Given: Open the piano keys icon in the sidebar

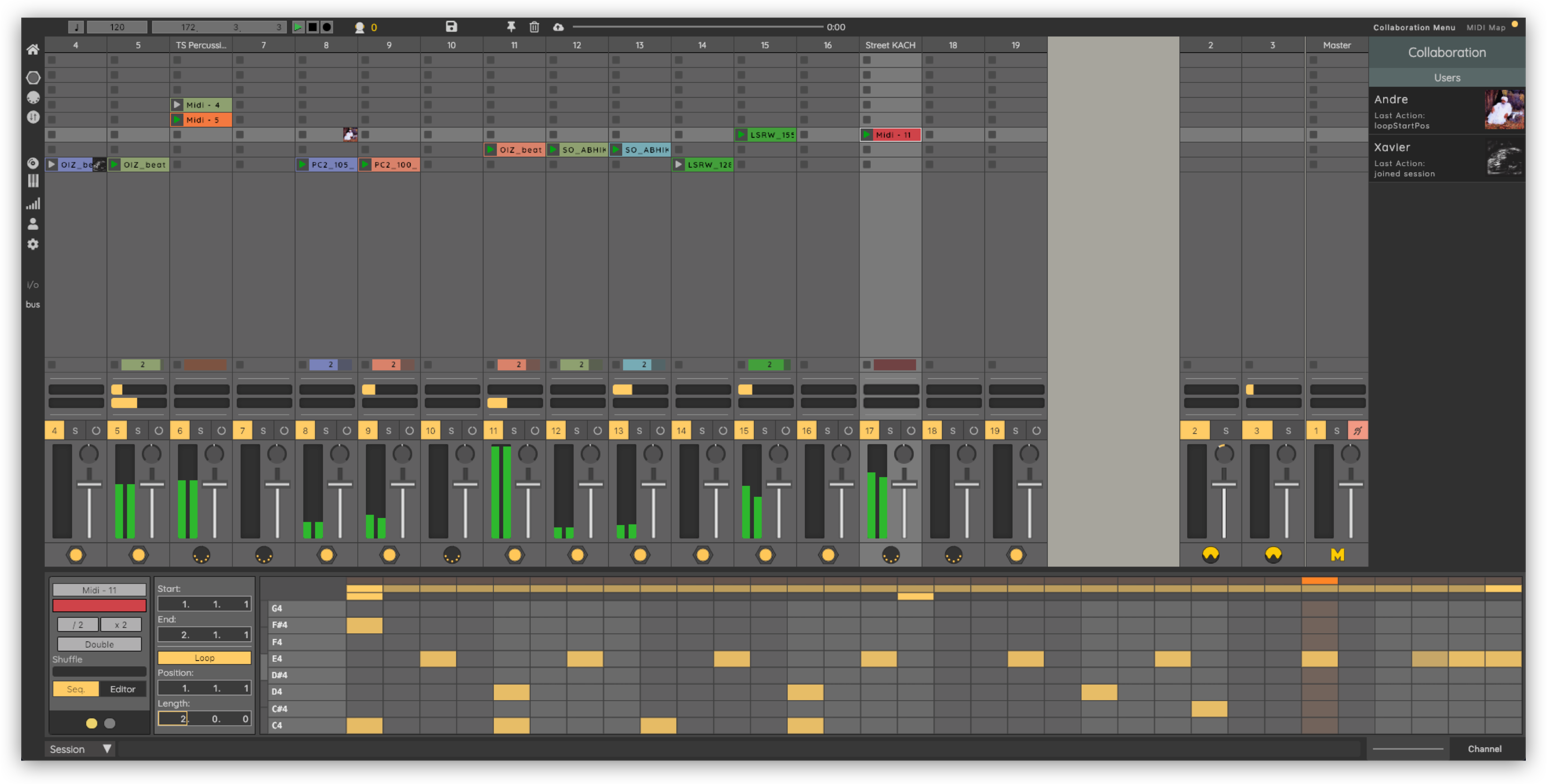Looking at the screenshot, I should tap(33, 181).
